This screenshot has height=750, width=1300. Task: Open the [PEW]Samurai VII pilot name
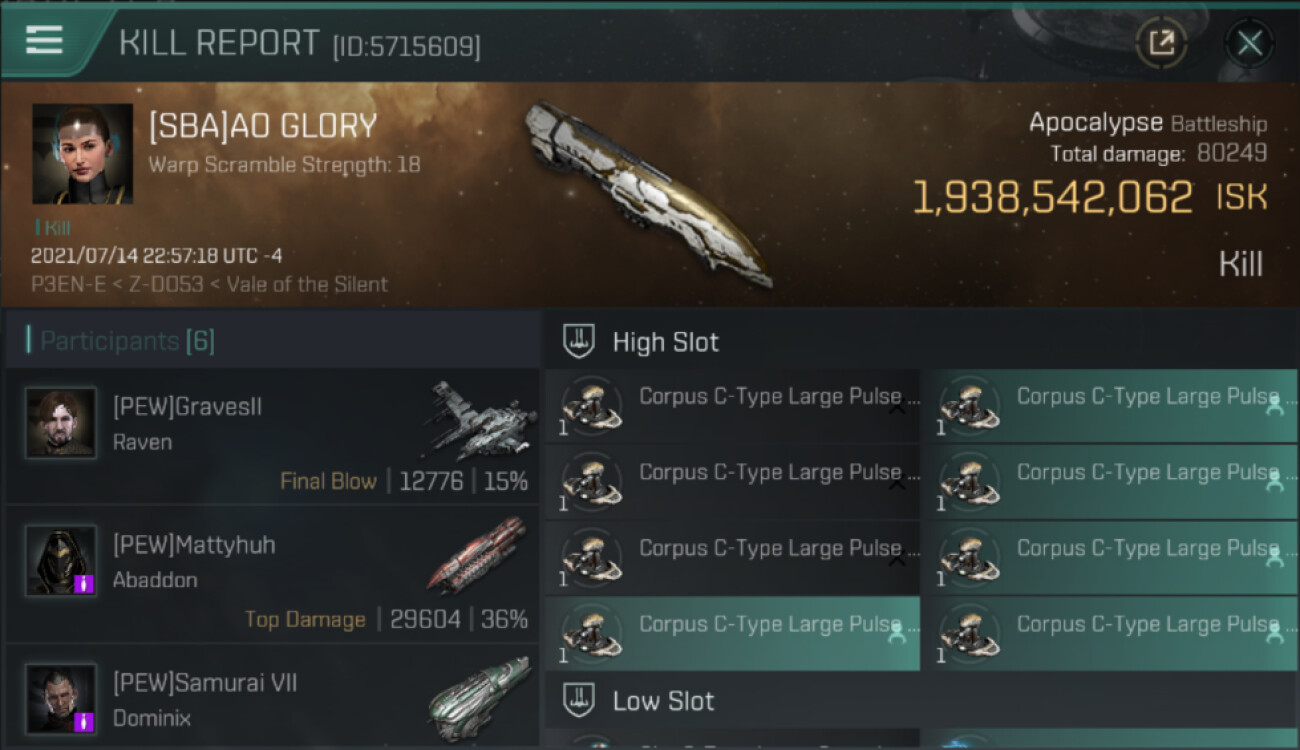point(205,683)
